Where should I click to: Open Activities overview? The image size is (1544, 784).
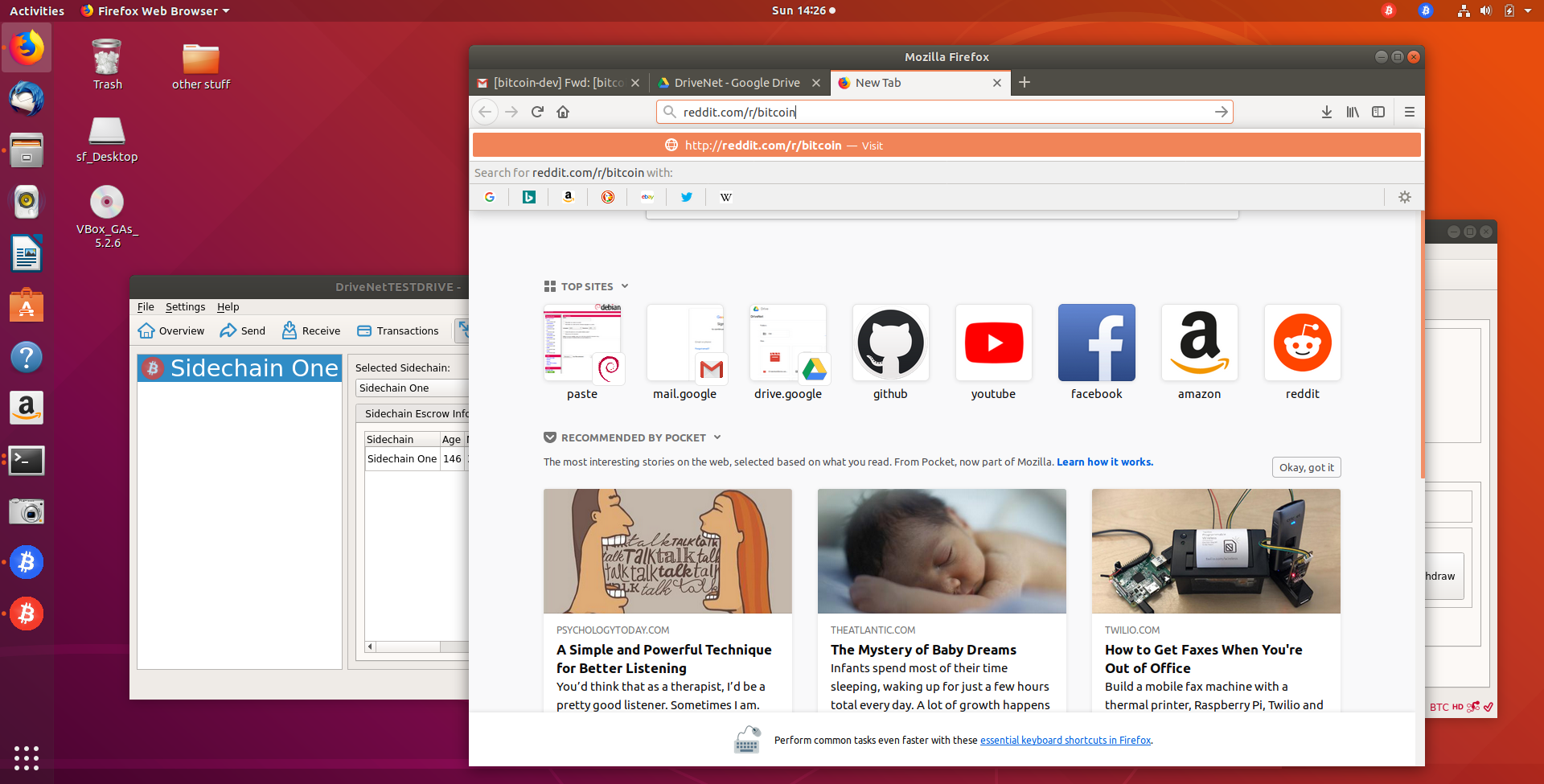tap(37, 10)
